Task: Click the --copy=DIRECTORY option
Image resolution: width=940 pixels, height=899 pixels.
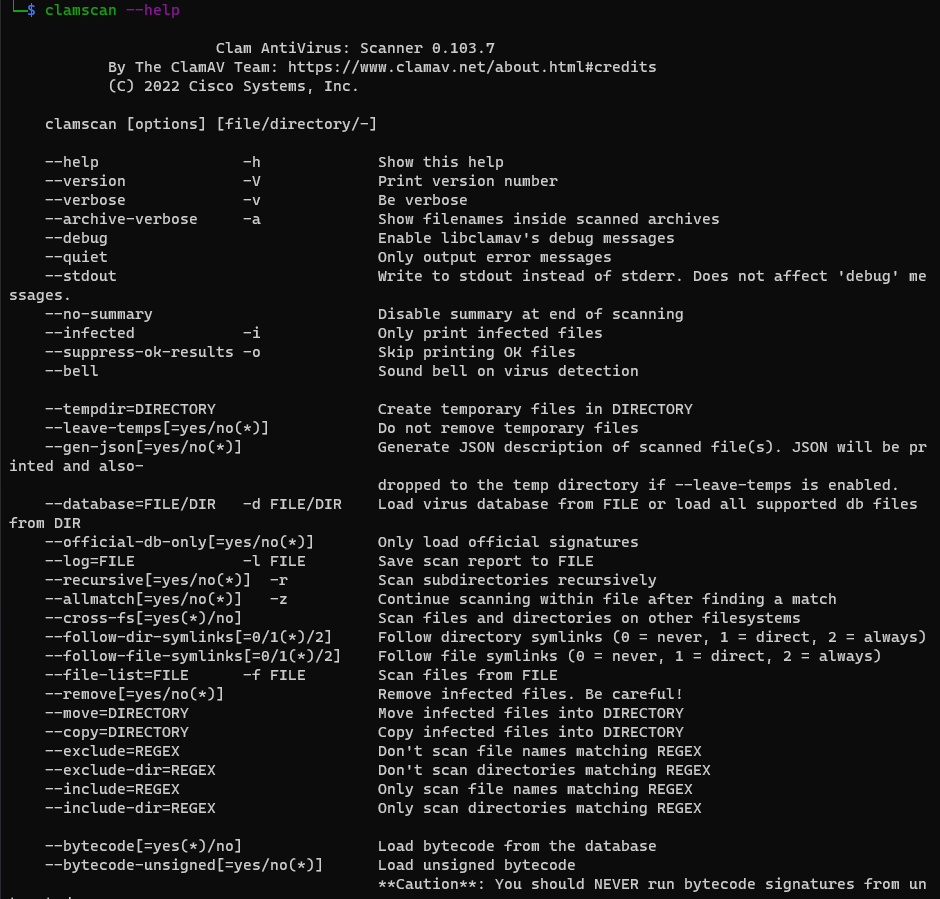Action: coord(117,732)
